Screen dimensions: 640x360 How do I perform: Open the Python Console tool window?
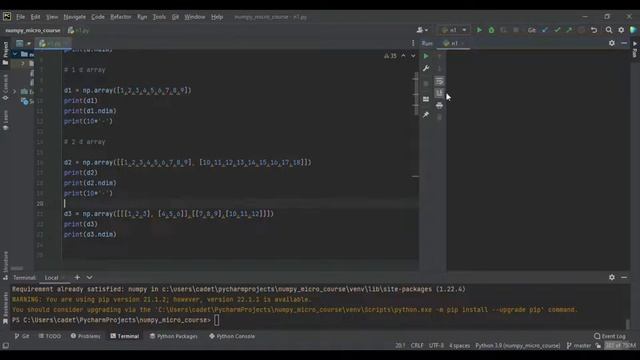click(232, 336)
